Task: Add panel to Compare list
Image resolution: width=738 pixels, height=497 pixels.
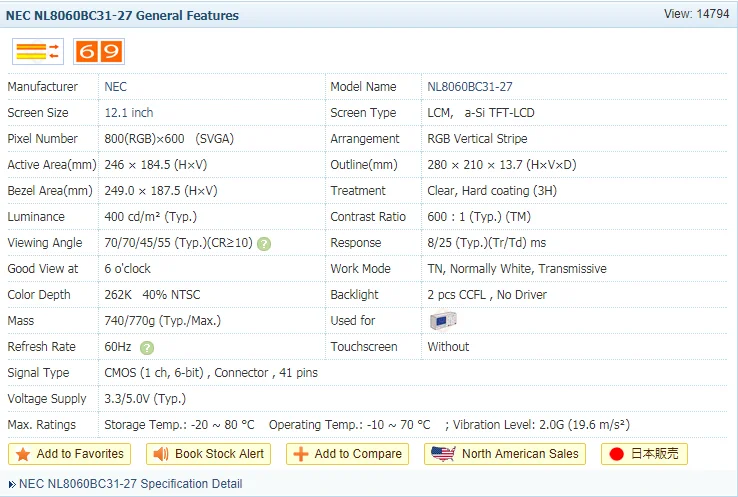Action: (347, 454)
